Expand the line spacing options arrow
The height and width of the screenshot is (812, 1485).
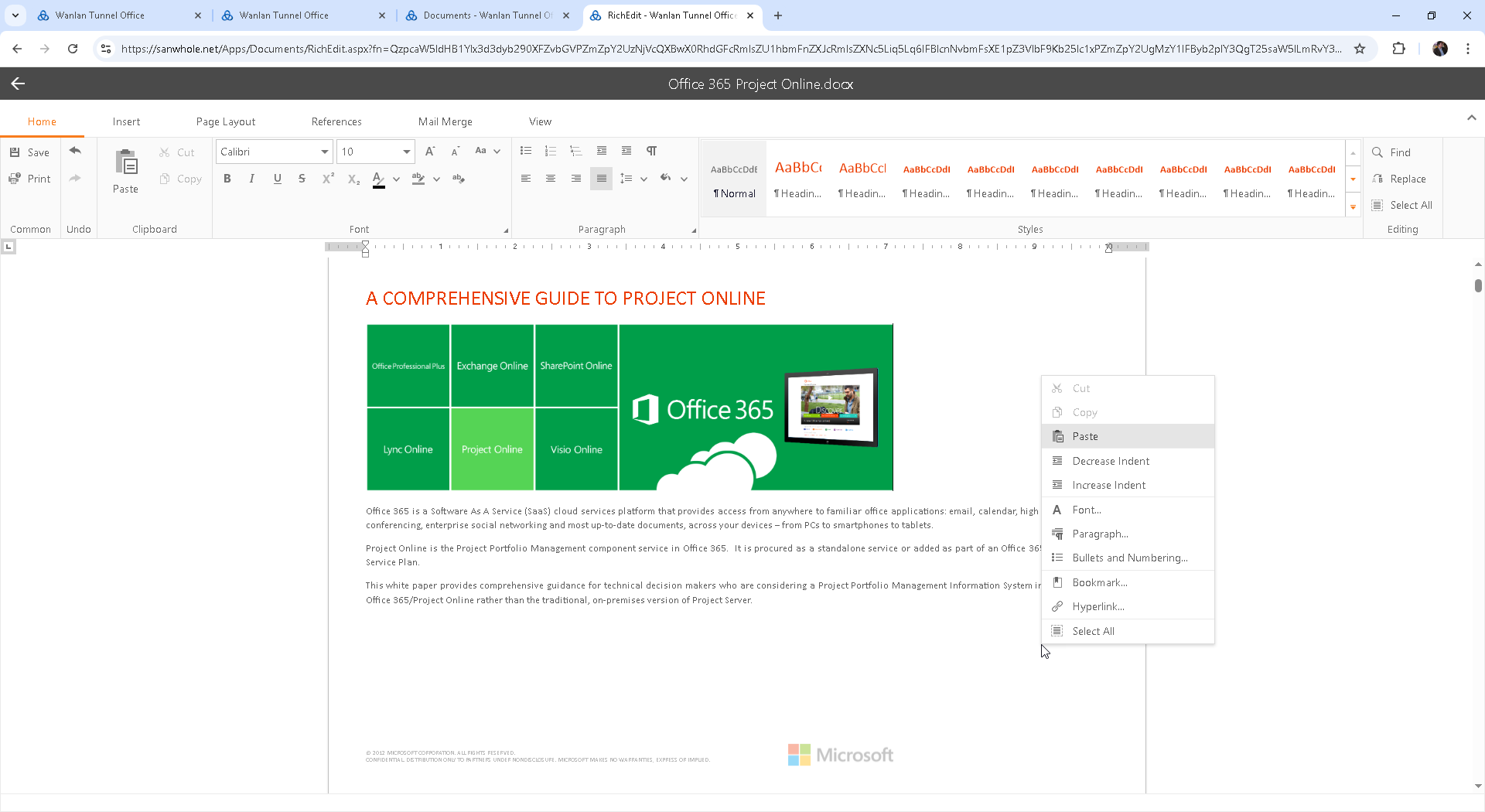643,179
